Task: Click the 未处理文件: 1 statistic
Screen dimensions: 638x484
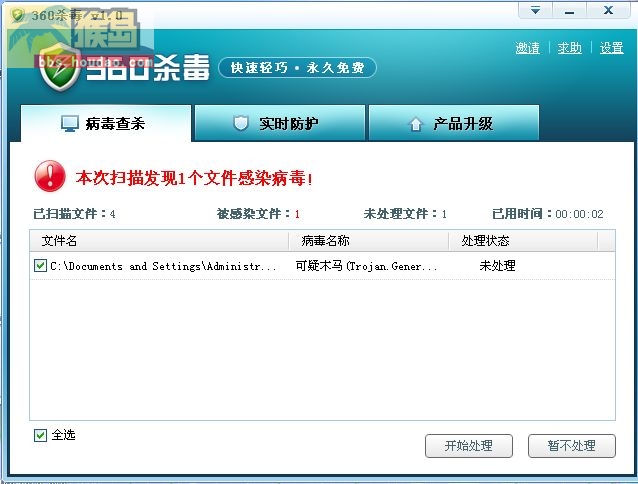Action: coord(405,214)
